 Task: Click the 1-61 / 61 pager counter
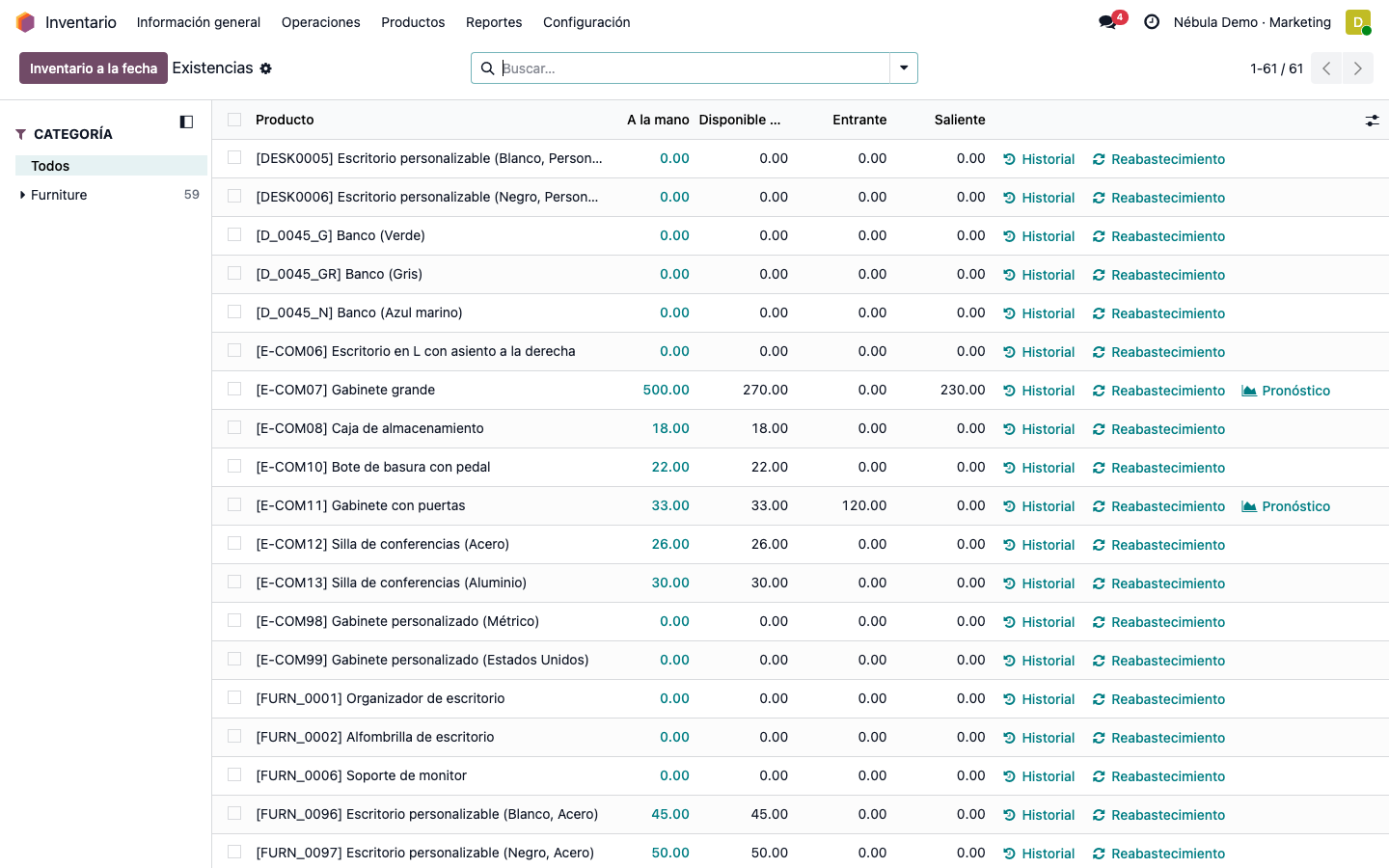[x=1276, y=68]
